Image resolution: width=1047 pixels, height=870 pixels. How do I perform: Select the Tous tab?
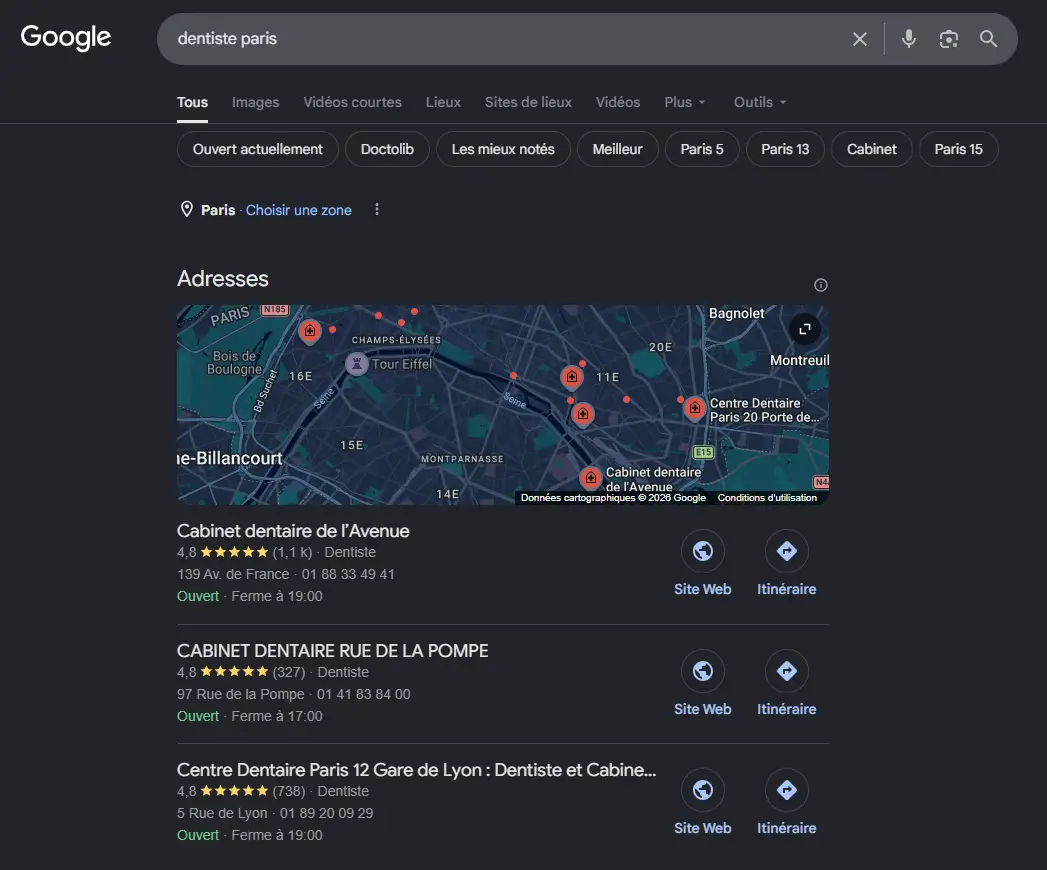point(192,102)
